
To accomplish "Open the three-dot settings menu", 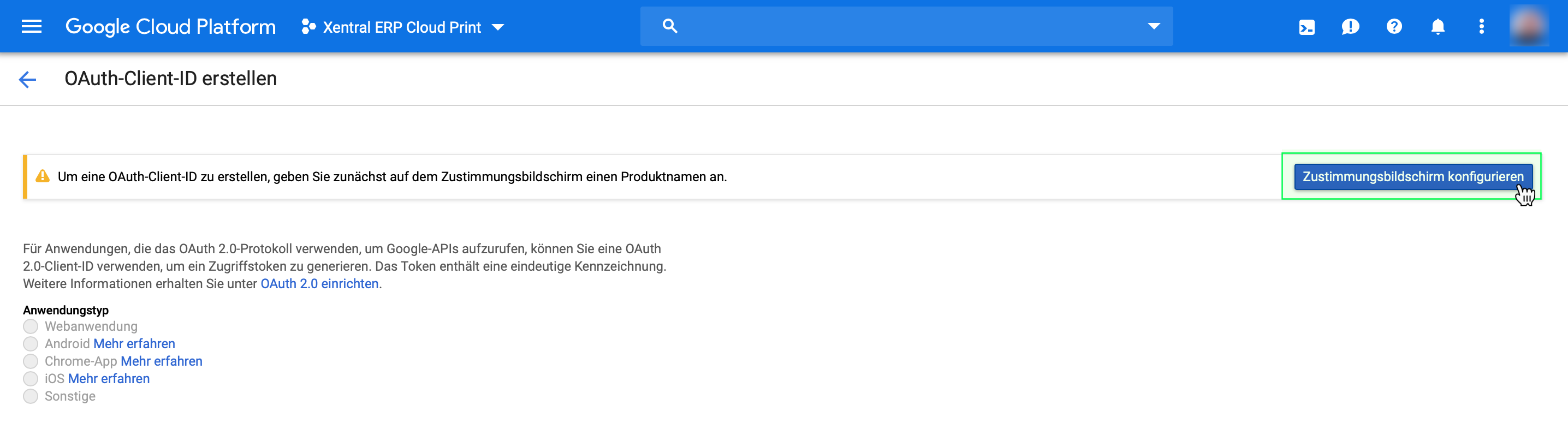I will [x=1482, y=27].
